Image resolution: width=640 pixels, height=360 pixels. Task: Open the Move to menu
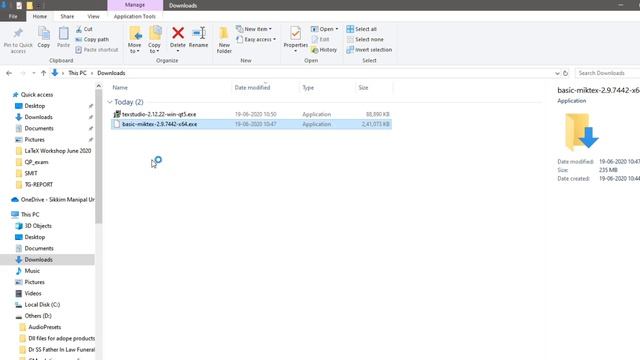(x=134, y=40)
